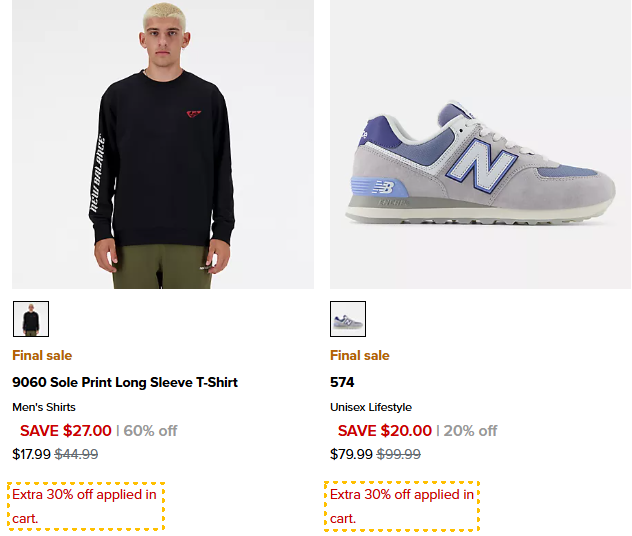Open the long sleeve T-shirt product photo

point(163,145)
